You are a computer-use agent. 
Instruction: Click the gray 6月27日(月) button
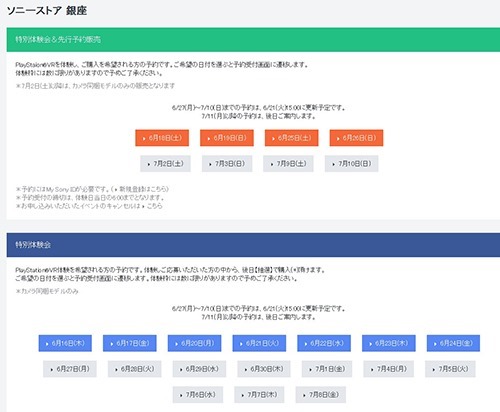[70, 369]
